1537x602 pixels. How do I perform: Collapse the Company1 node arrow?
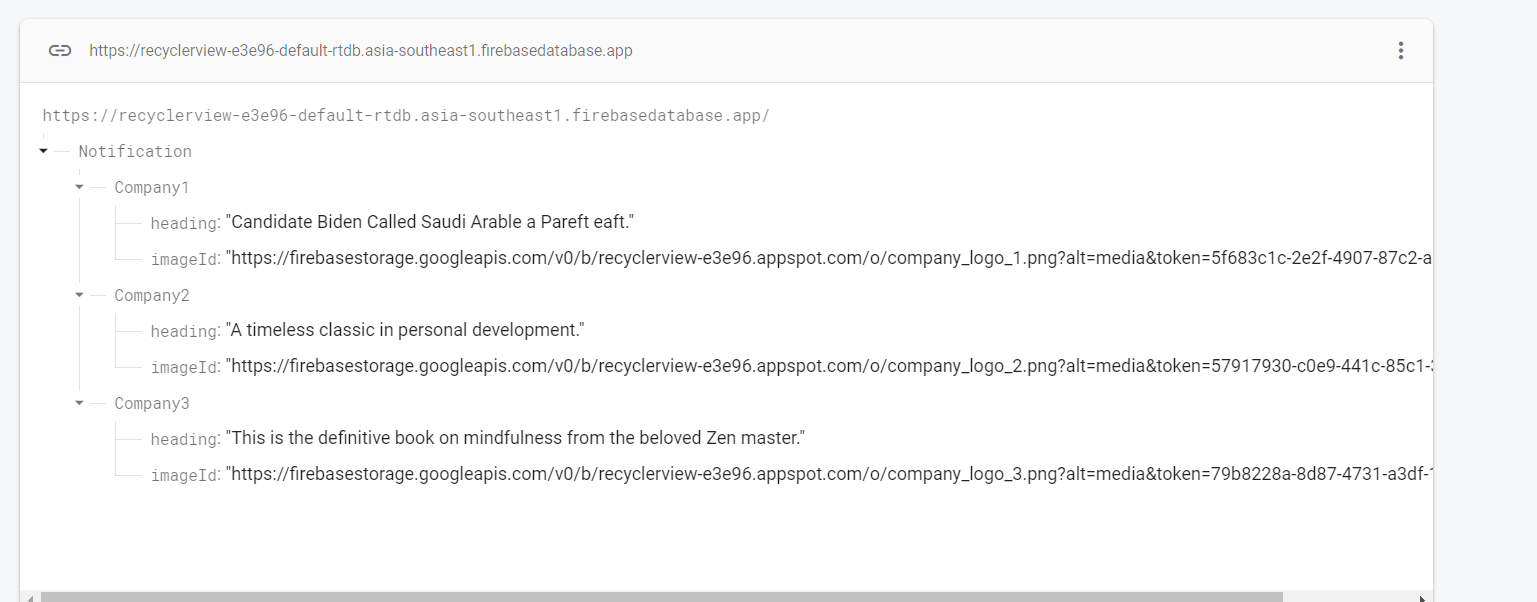pos(79,187)
